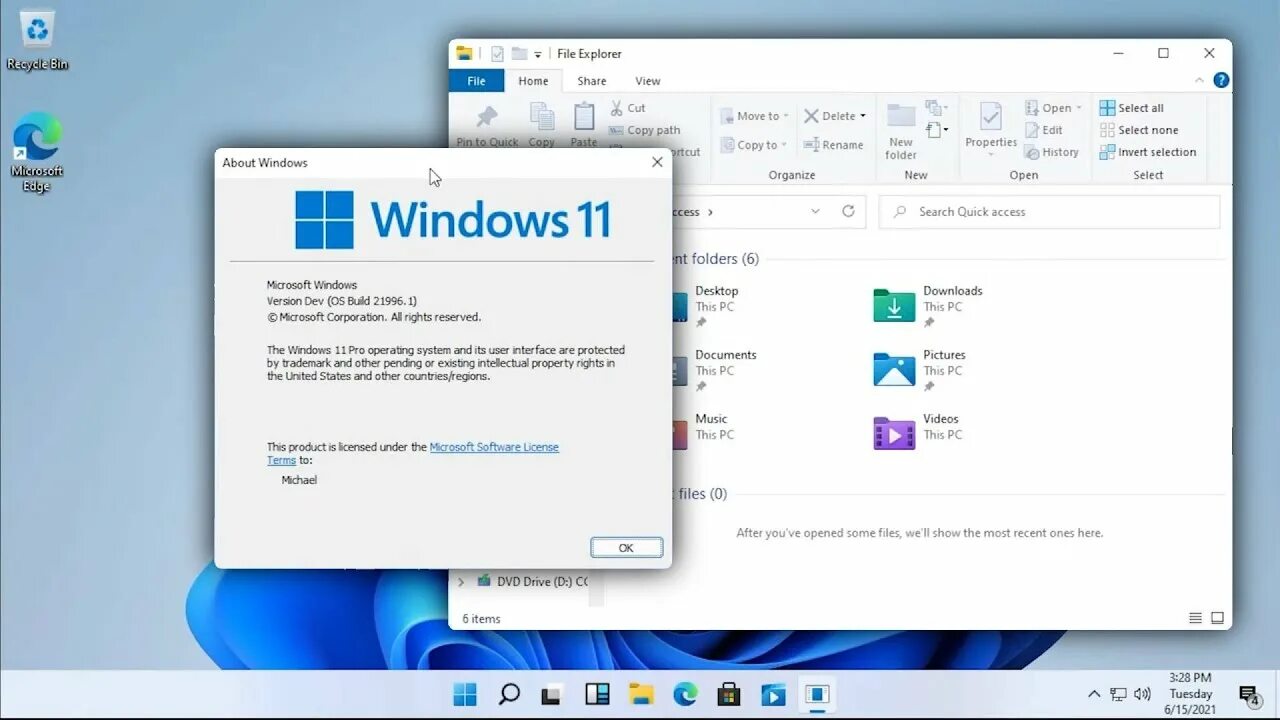
Task: Open Search from the taskbar
Action: (509, 694)
